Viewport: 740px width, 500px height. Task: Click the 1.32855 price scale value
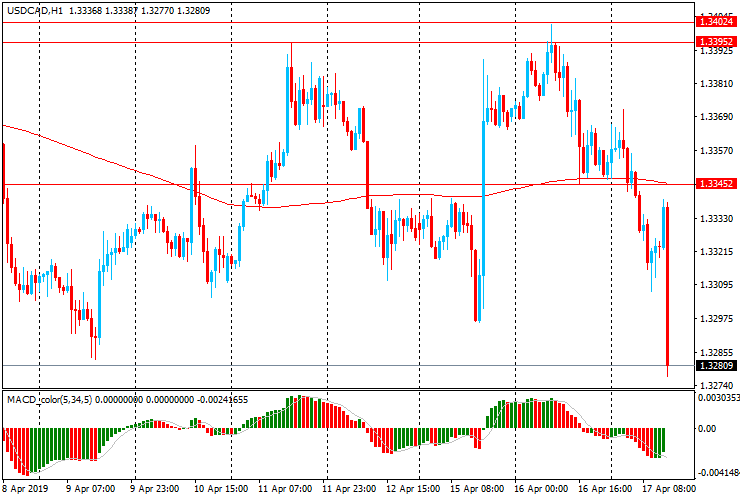[716, 353]
